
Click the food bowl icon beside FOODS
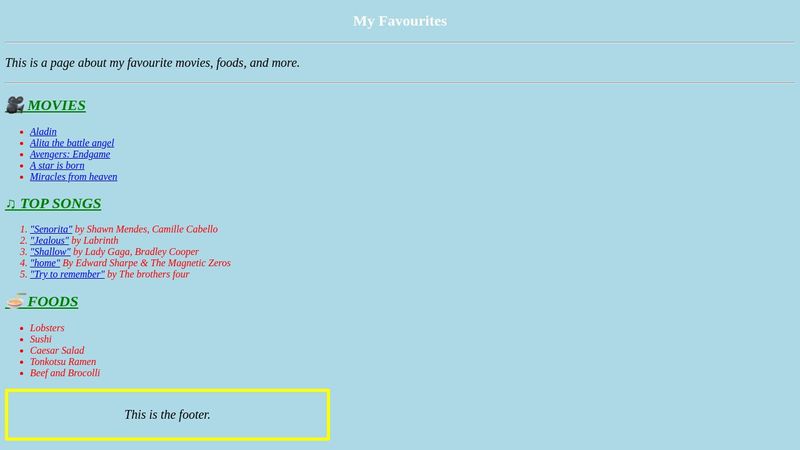(15, 301)
